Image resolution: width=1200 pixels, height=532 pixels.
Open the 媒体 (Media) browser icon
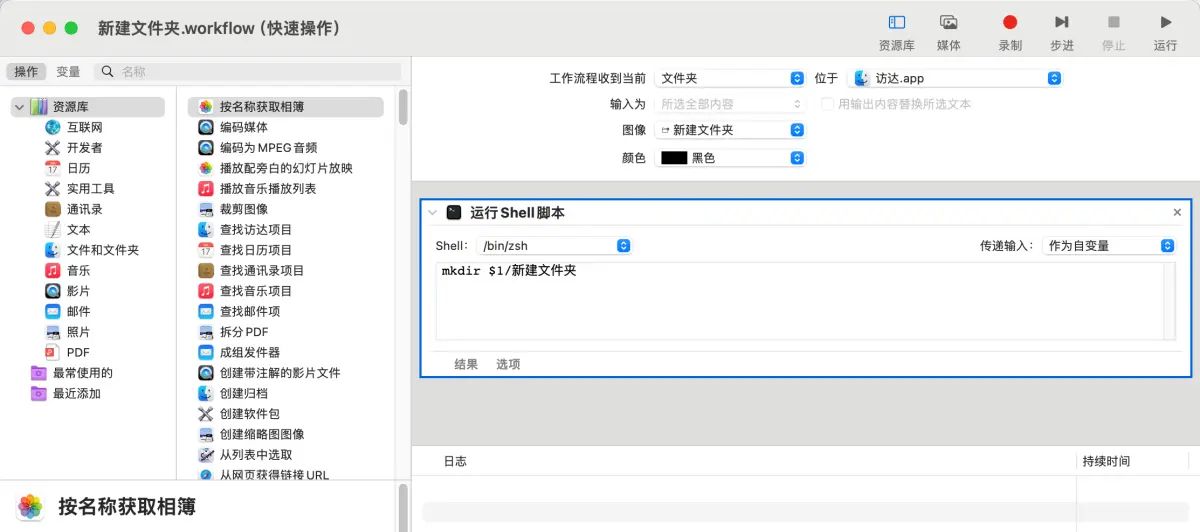point(948,22)
